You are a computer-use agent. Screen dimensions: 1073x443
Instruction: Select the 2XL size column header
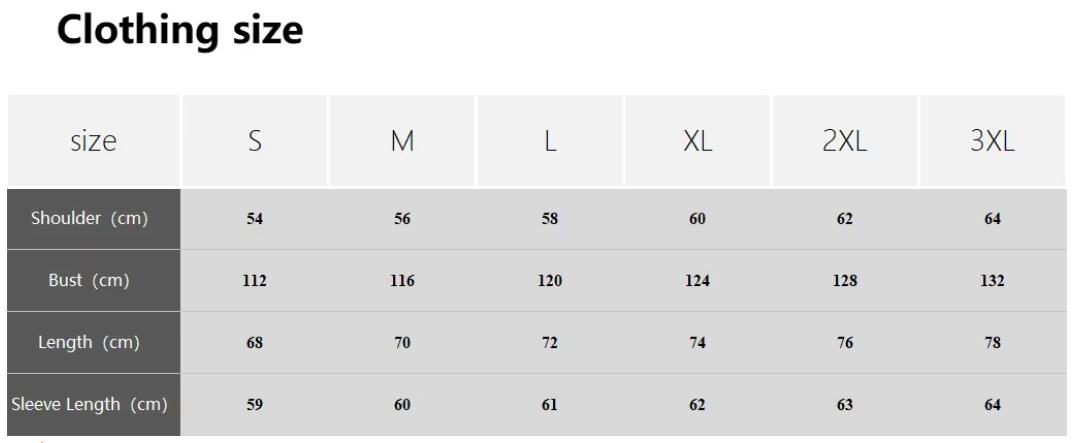845,140
